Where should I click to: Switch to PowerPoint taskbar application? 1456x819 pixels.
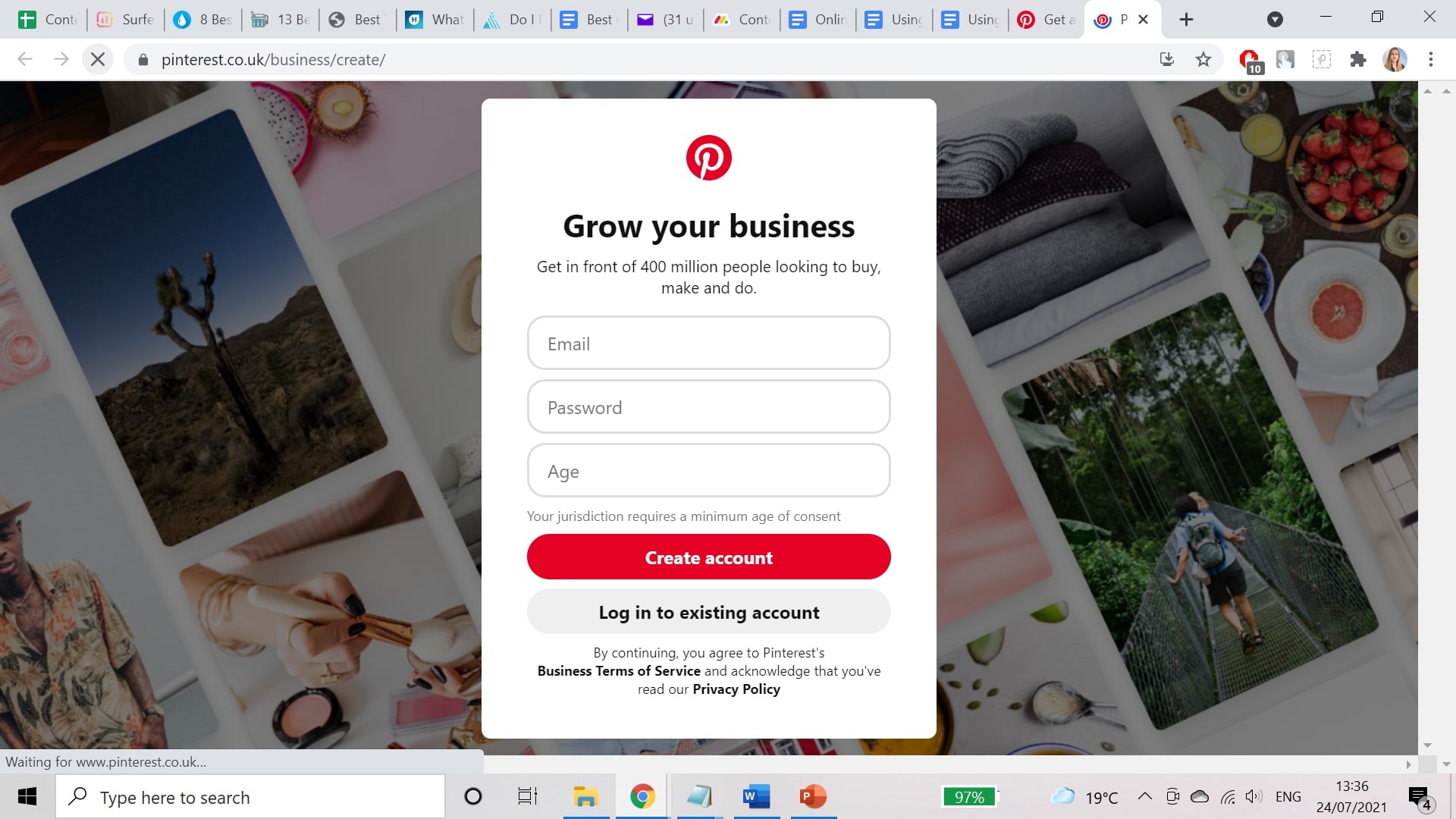click(812, 796)
